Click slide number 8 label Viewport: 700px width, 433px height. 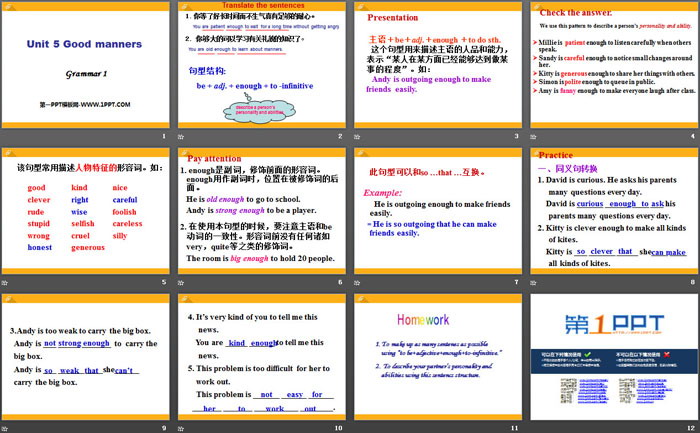pos(693,282)
